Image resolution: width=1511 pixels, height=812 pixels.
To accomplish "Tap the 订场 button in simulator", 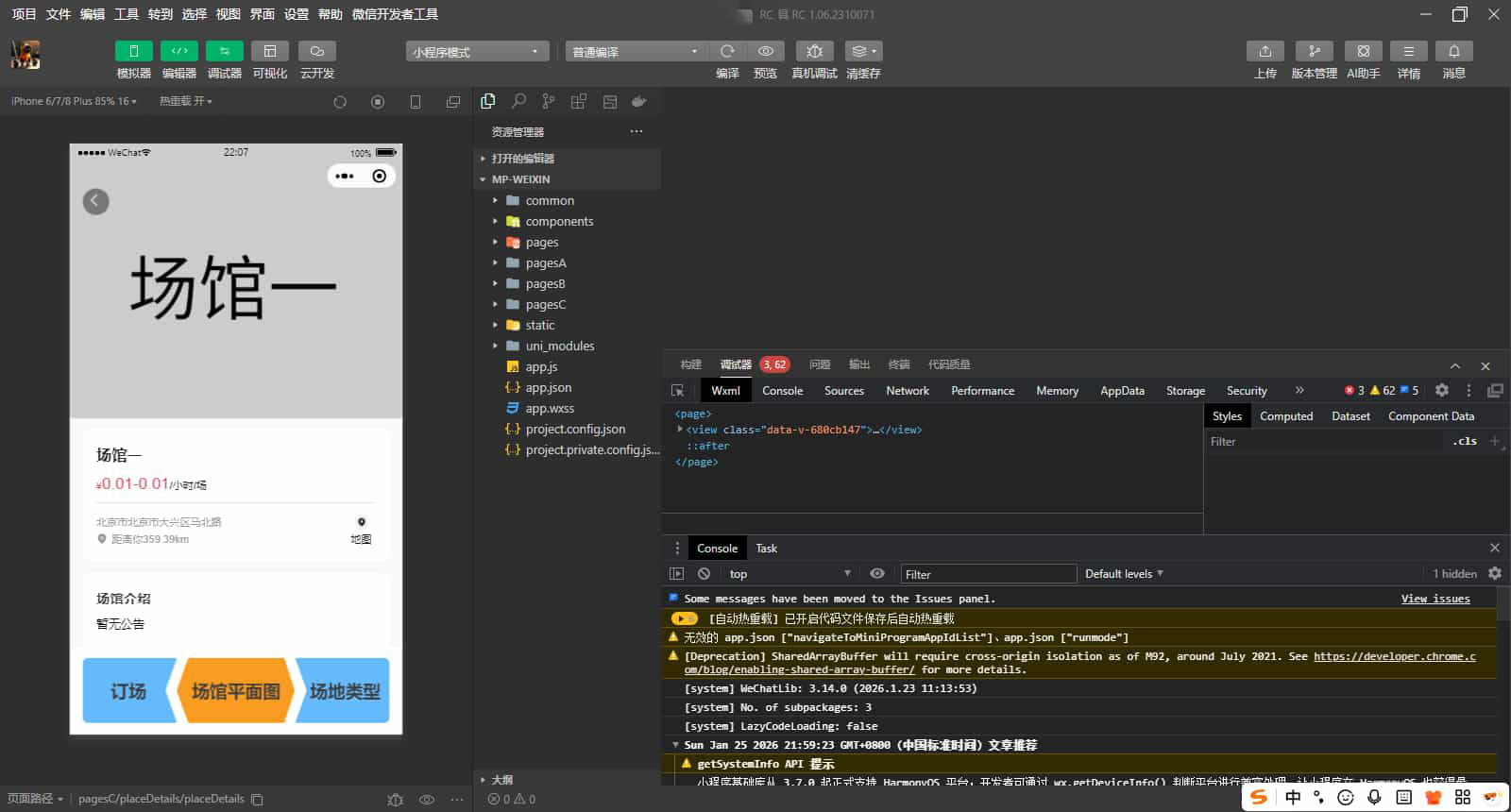I will click(x=128, y=691).
